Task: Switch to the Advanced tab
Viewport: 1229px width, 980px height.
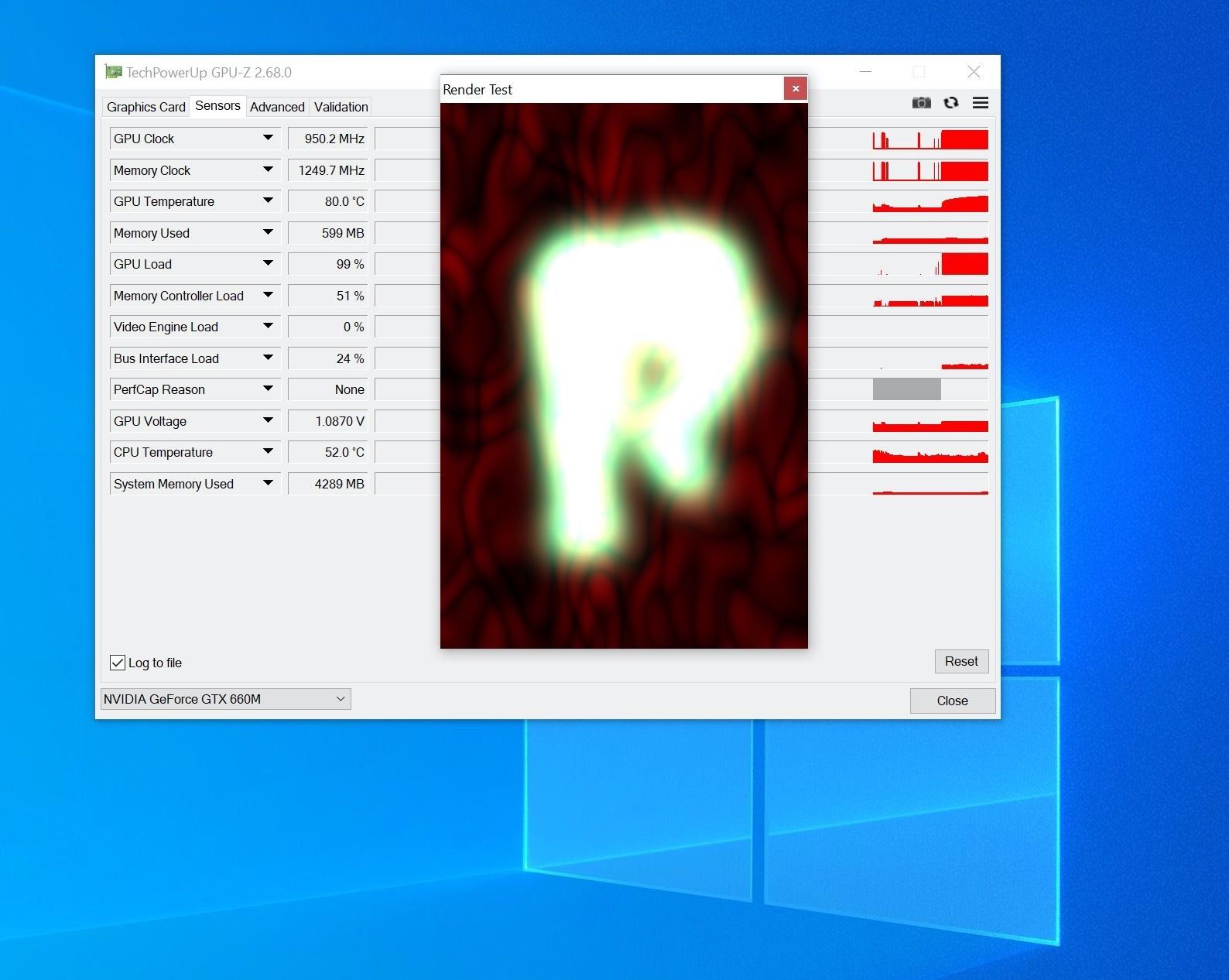Action: [x=277, y=107]
